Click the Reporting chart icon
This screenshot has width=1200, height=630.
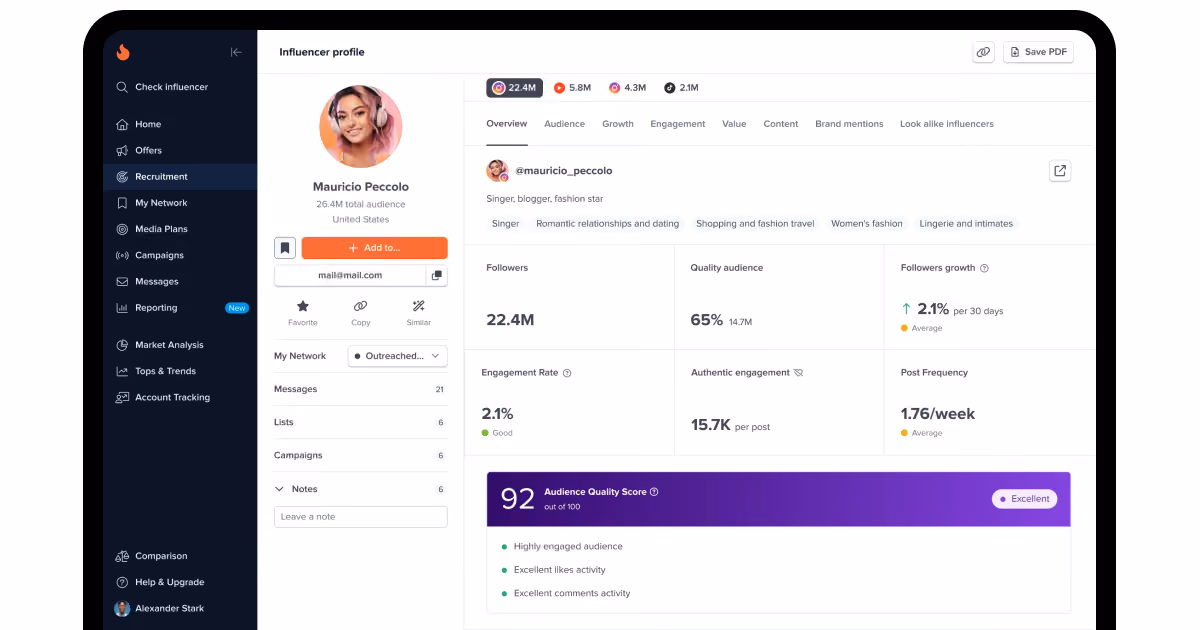[x=122, y=308]
